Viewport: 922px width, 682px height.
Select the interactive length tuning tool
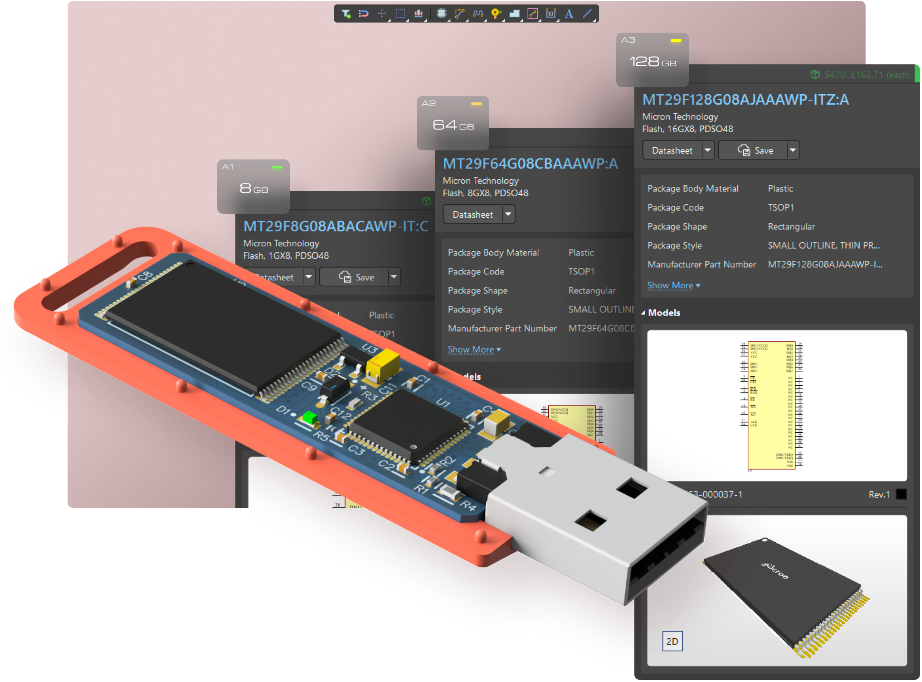(x=478, y=14)
